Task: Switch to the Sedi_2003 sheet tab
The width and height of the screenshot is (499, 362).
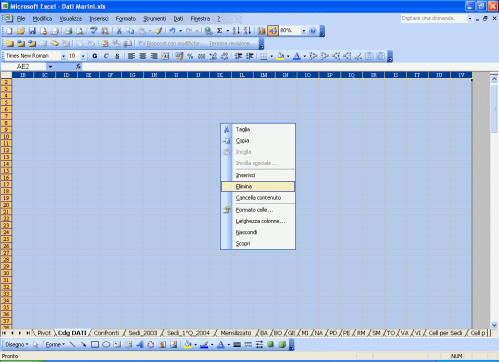Action: 143,333
